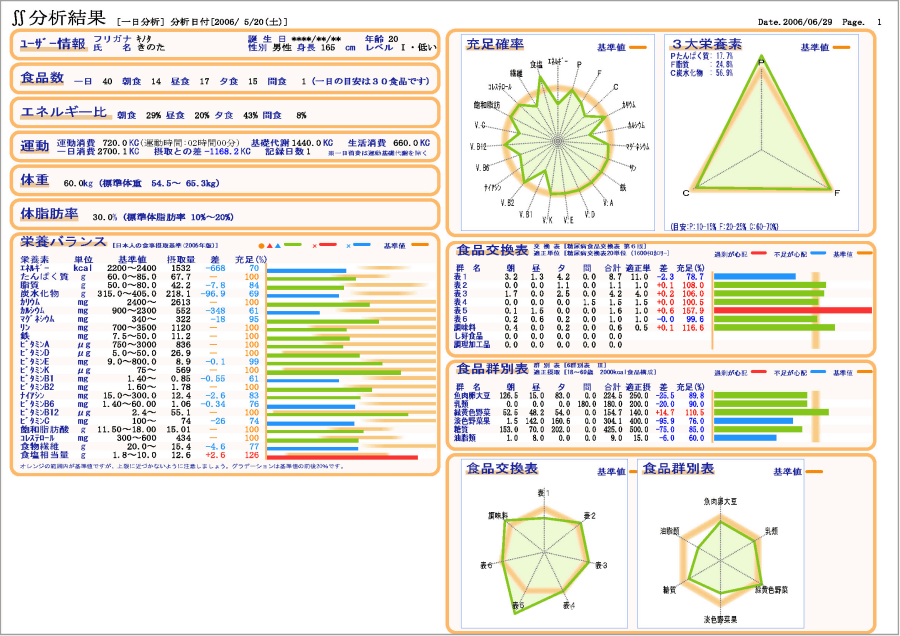900x636 pixels.
Task: Click the "表5" row label in the exchange table
Action: (460, 311)
